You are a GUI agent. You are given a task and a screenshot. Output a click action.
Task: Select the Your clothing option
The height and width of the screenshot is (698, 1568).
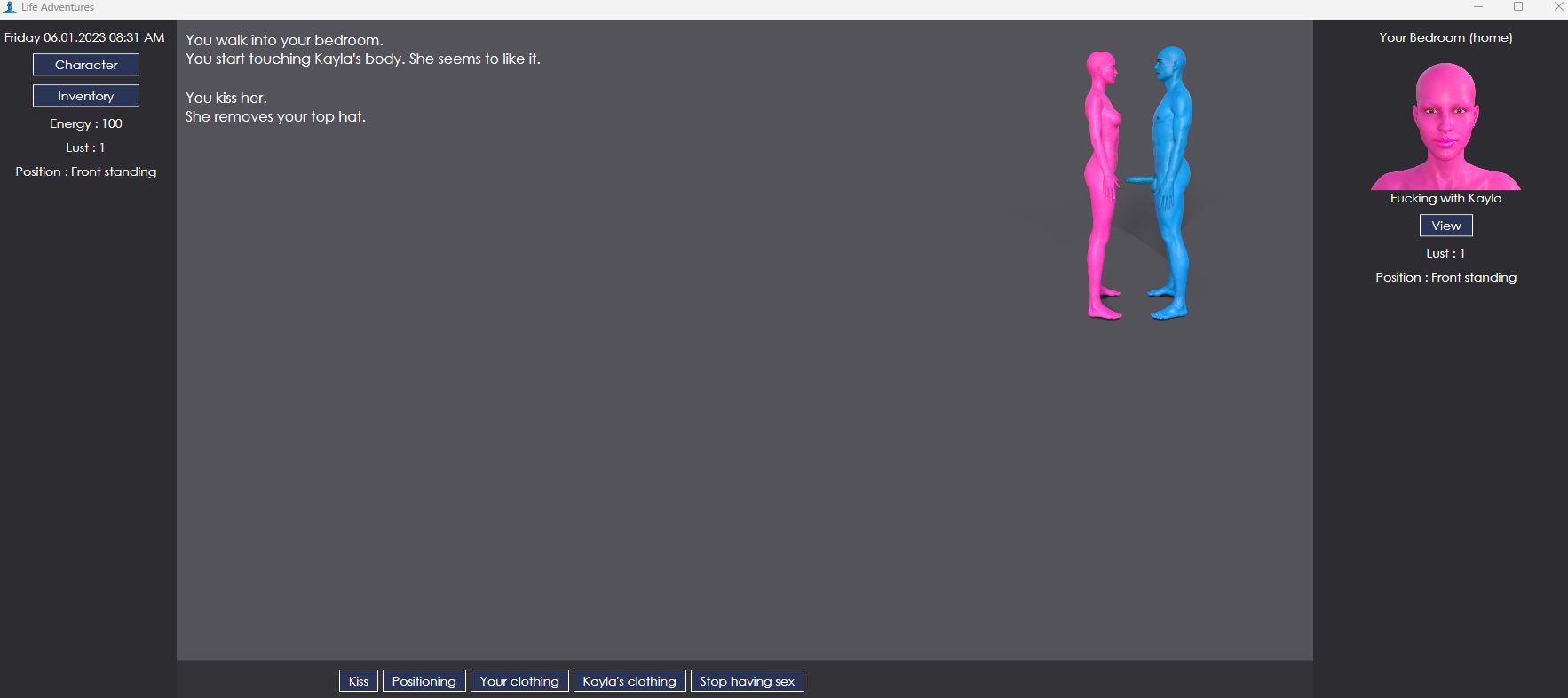pos(519,681)
